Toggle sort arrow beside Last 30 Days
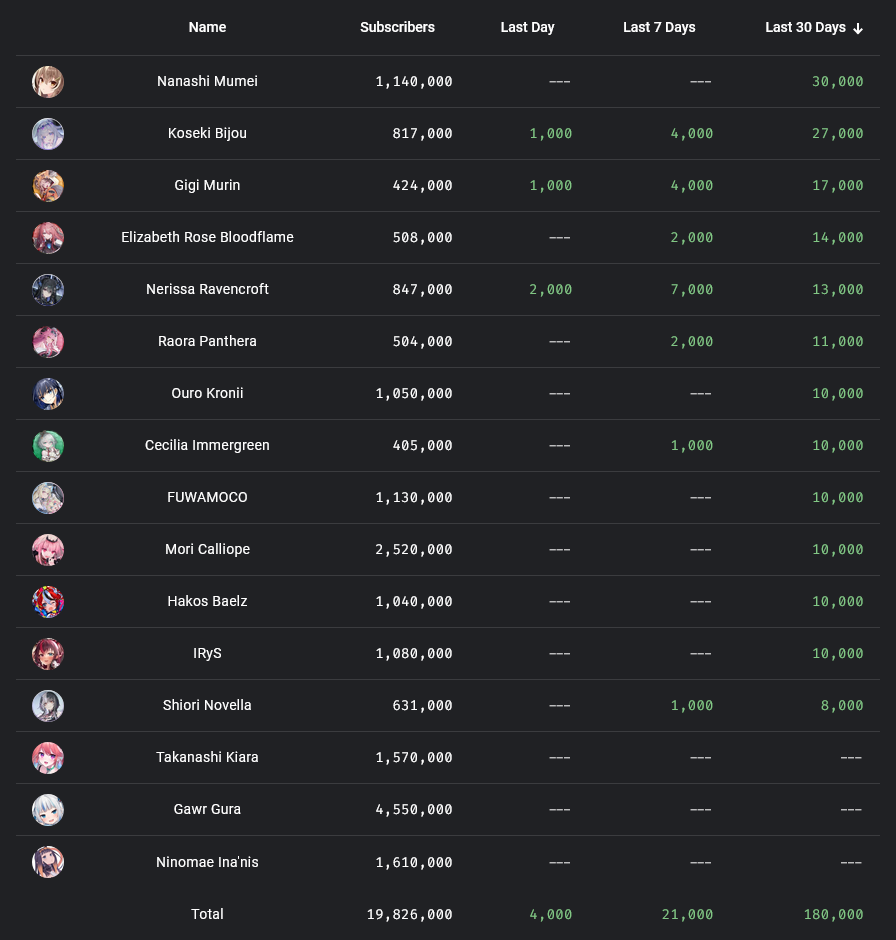The image size is (896, 940). (x=858, y=28)
